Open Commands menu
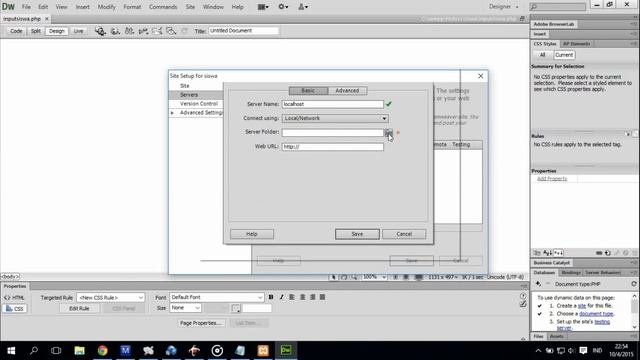The width and height of the screenshot is (640, 360). click(163, 7)
